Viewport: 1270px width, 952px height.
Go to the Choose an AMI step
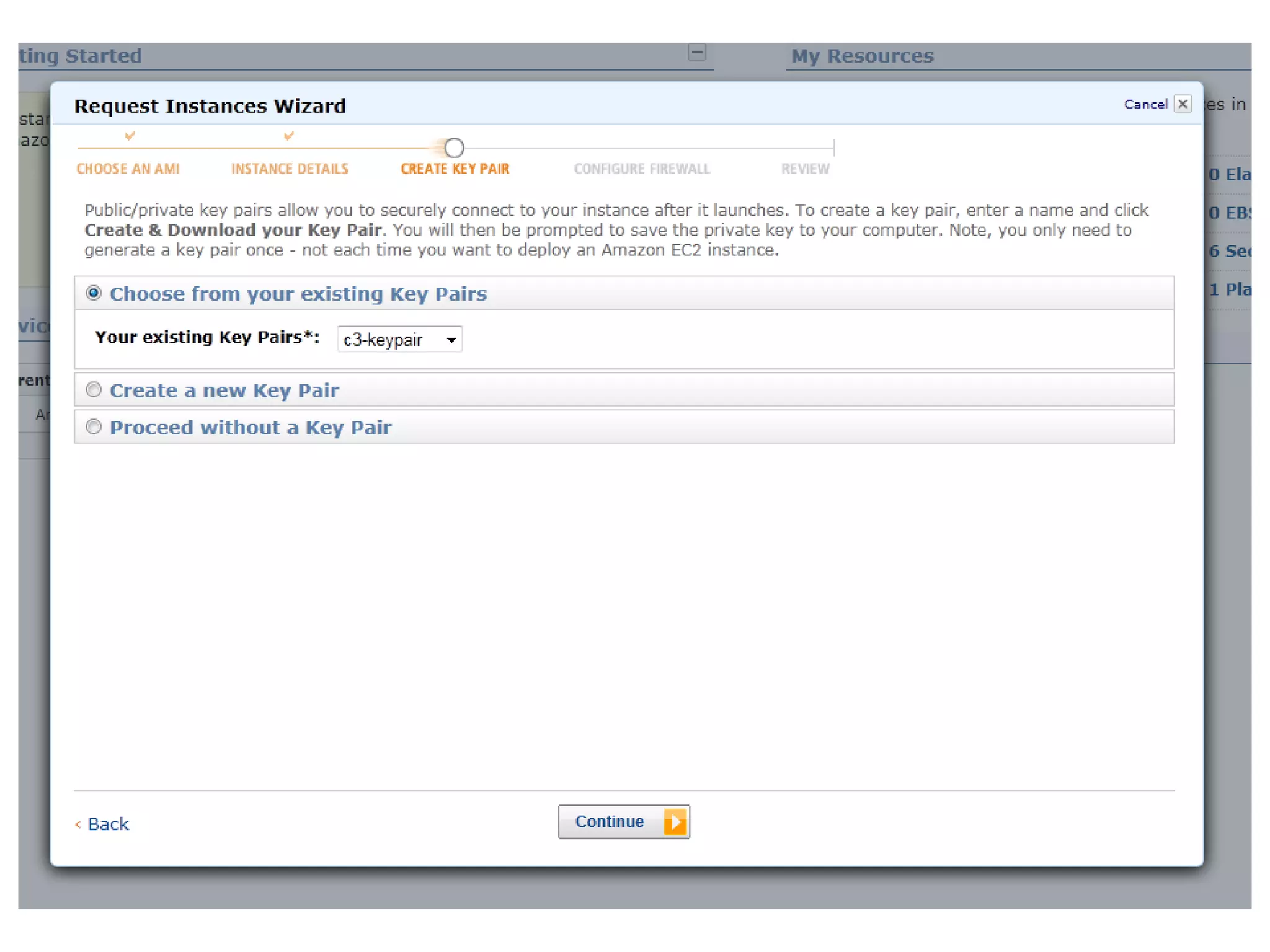(x=128, y=169)
